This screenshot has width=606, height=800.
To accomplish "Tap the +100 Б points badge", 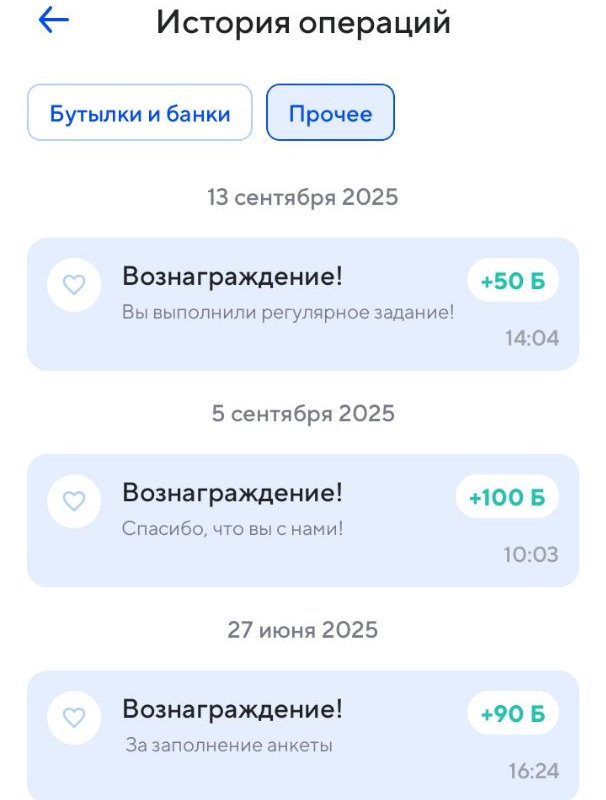I will pos(507,497).
